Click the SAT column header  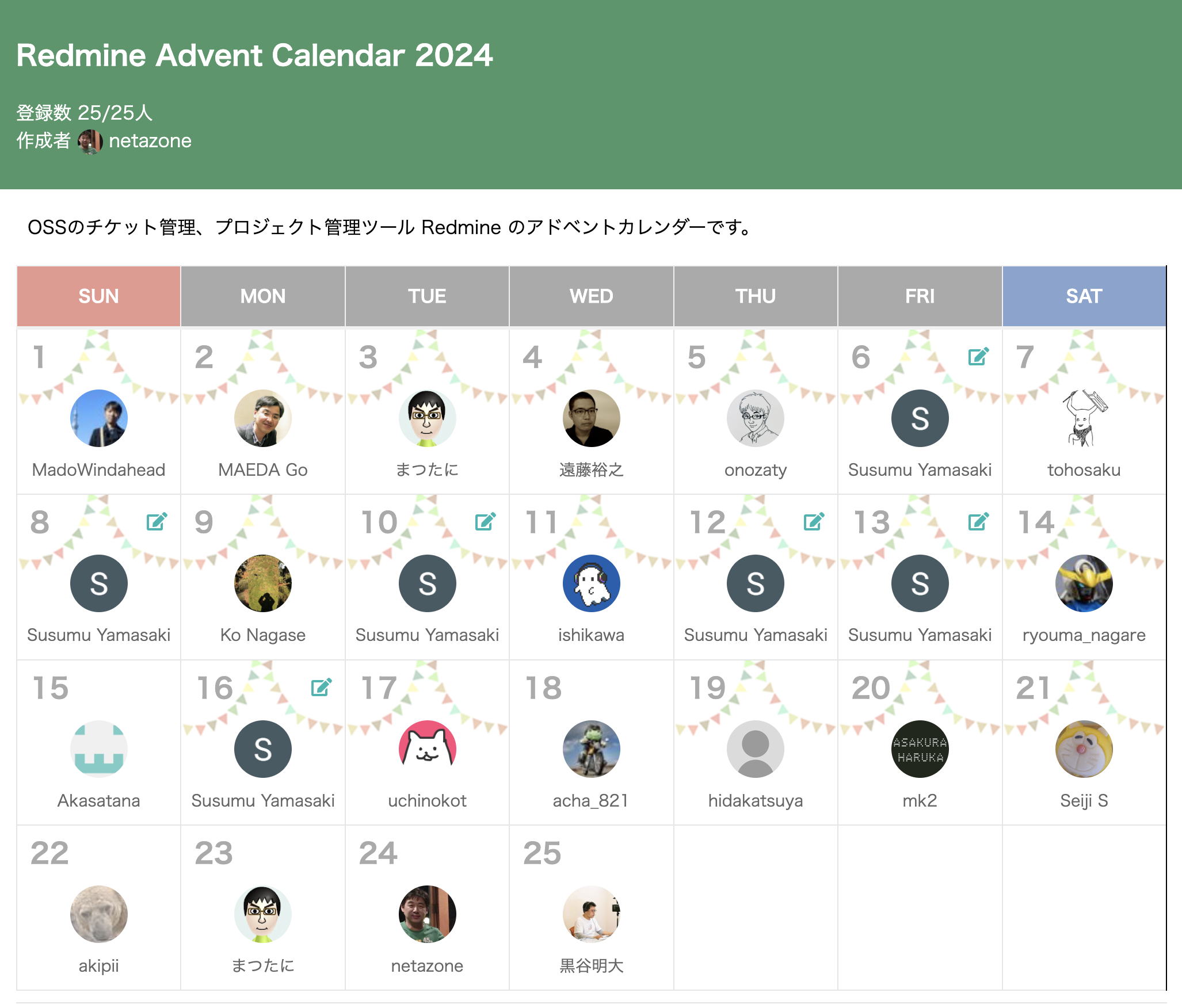tap(1084, 296)
